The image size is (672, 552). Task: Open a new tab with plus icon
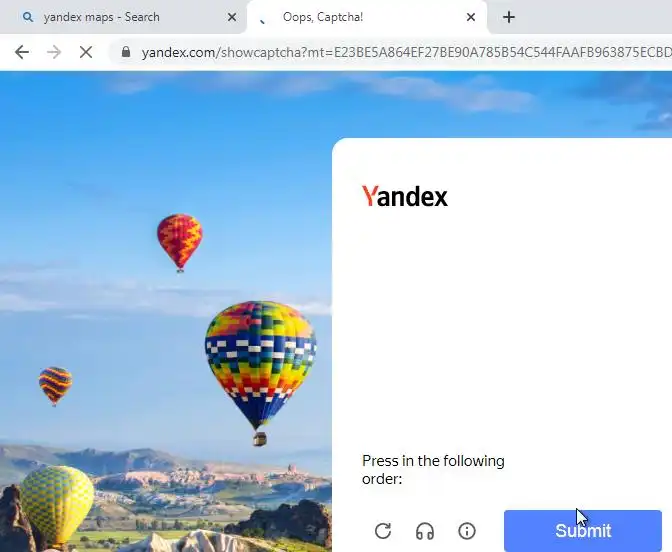(509, 17)
